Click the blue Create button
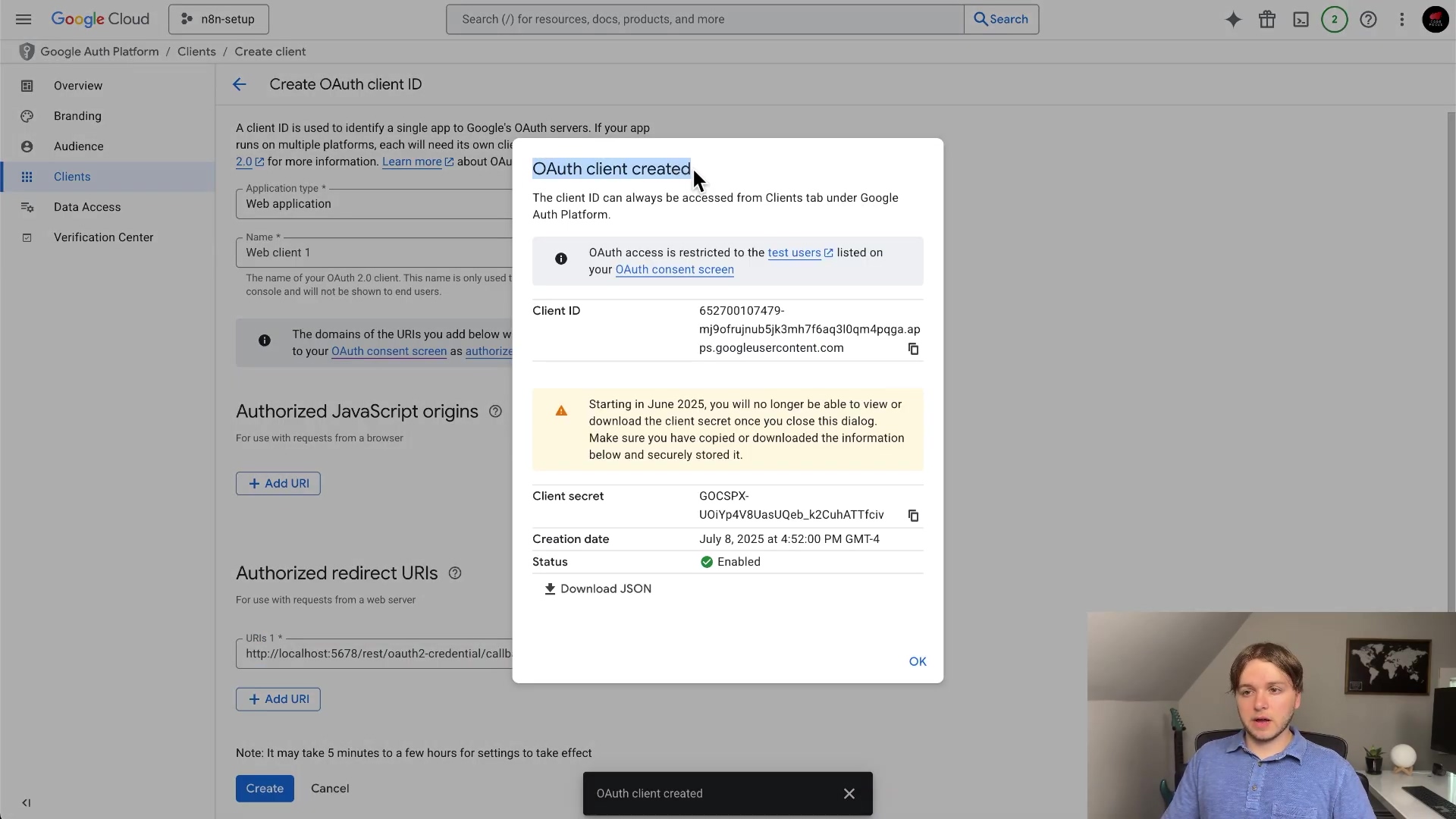 coord(265,789)
